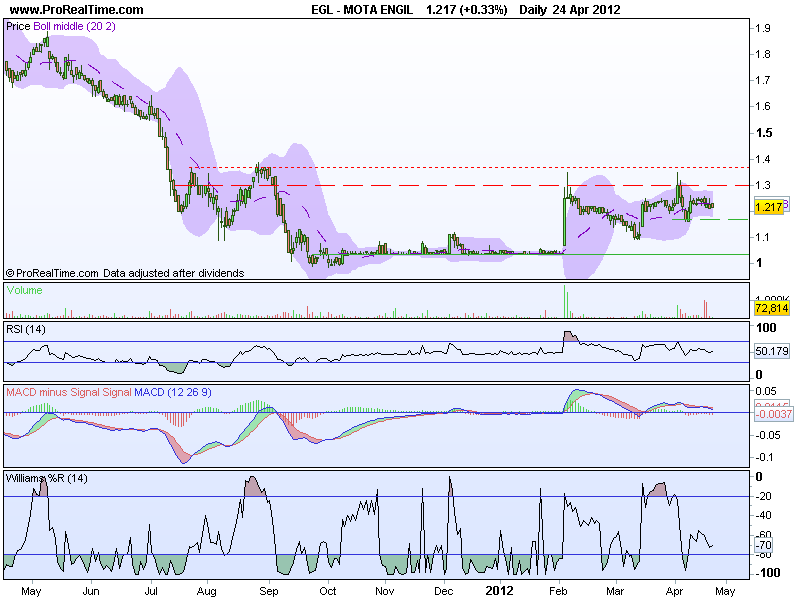Click the 50.179 RSI value tag
This screenshot has width=800, height=600.
coord(772,351)
